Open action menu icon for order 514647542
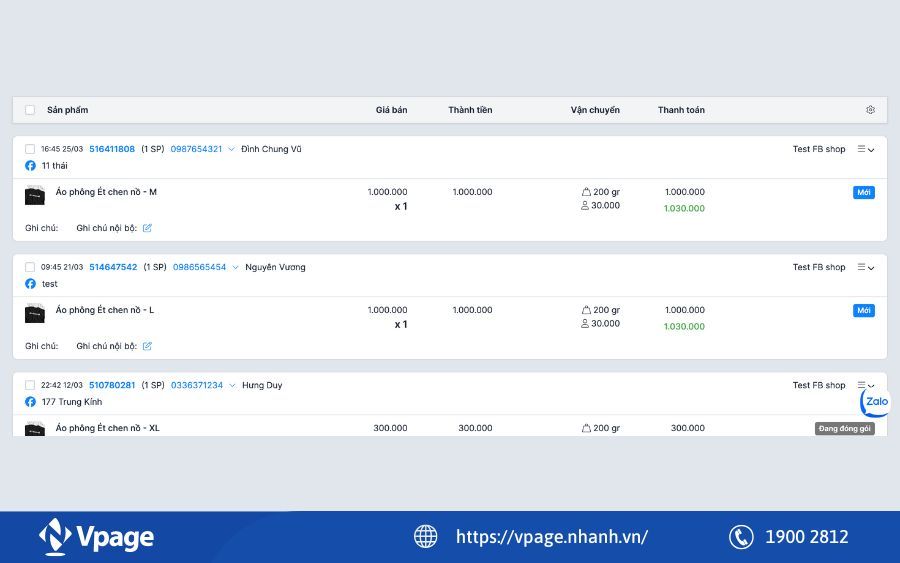Viewport: 900px width, 563px height. [865, 267]
